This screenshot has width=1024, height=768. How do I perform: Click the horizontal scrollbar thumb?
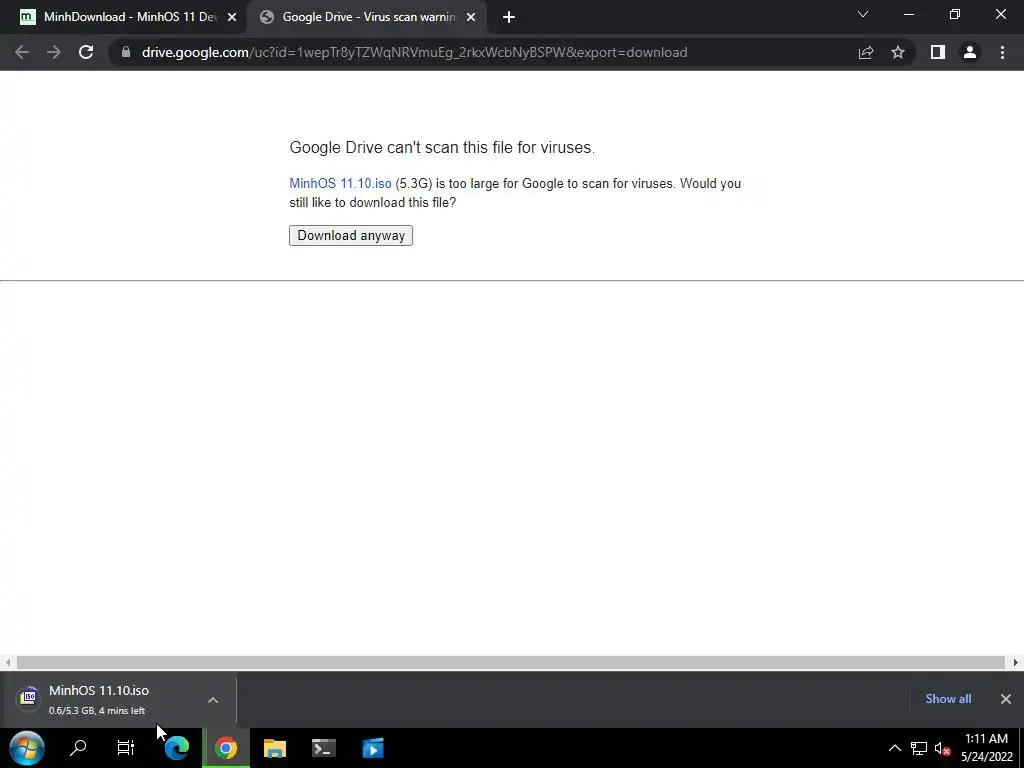pyautogui.click(x=511, y=662)
